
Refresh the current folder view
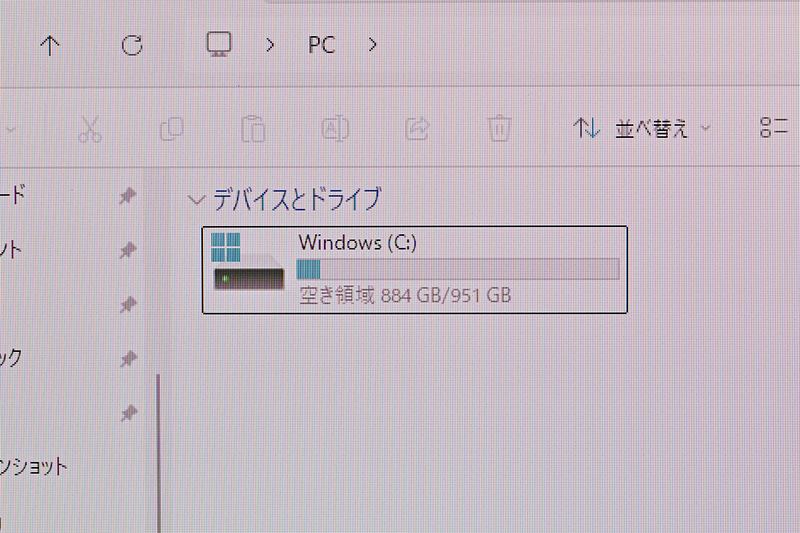click(x=132, y=45)
